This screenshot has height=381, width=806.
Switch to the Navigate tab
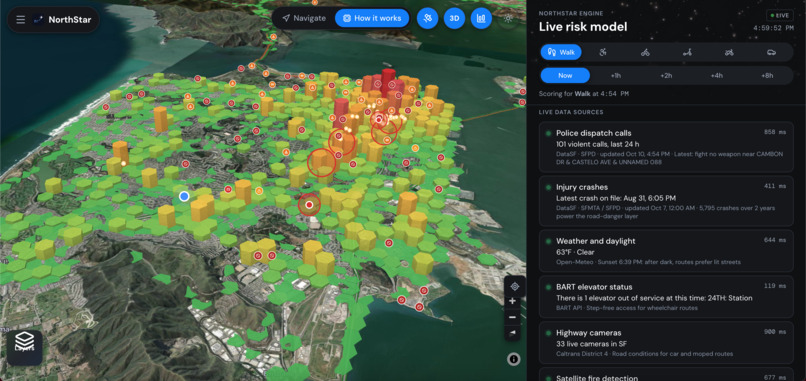[304, 18]
